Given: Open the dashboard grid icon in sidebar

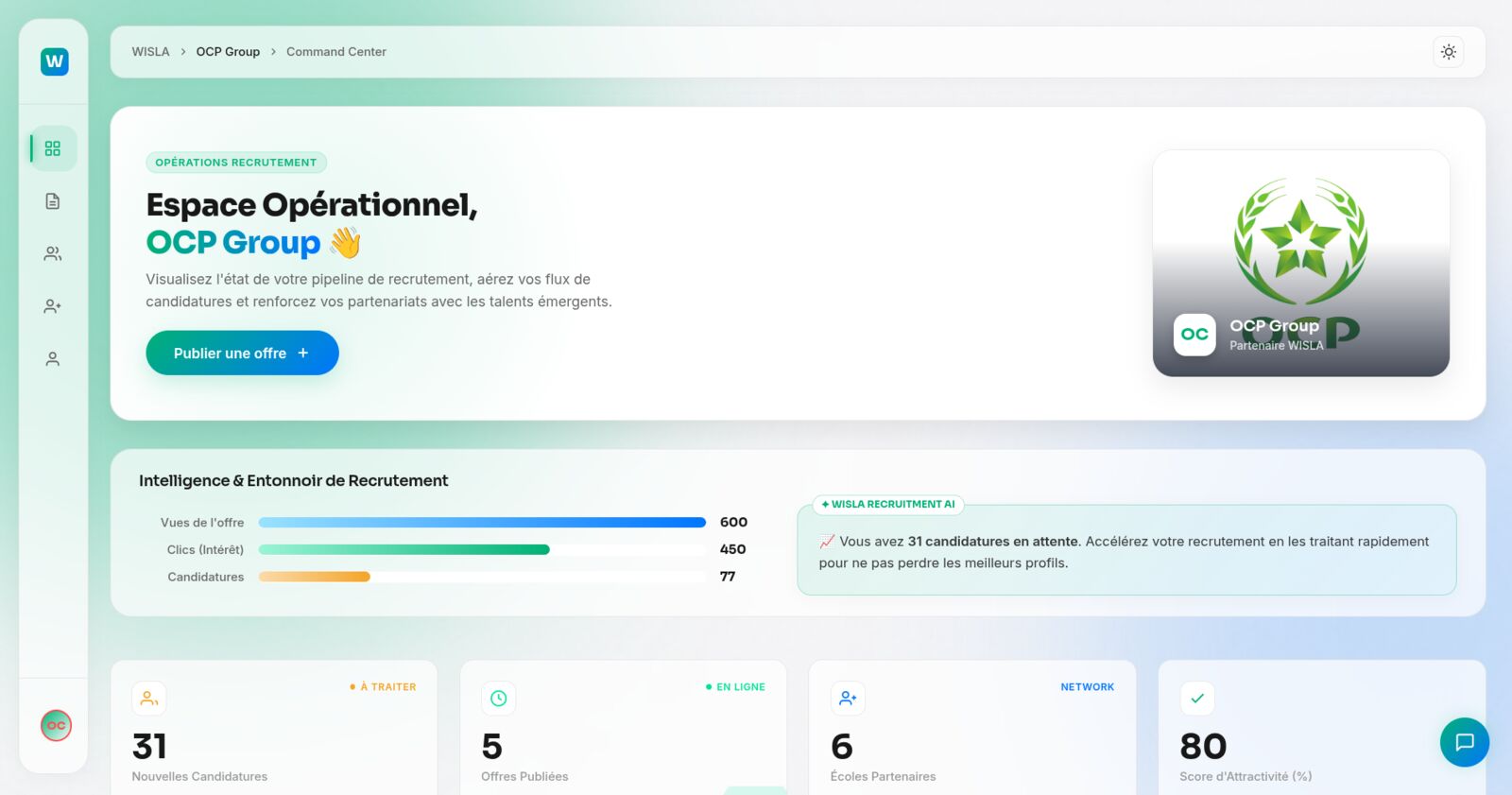Looking at the screenshot, I should point(53,148).
